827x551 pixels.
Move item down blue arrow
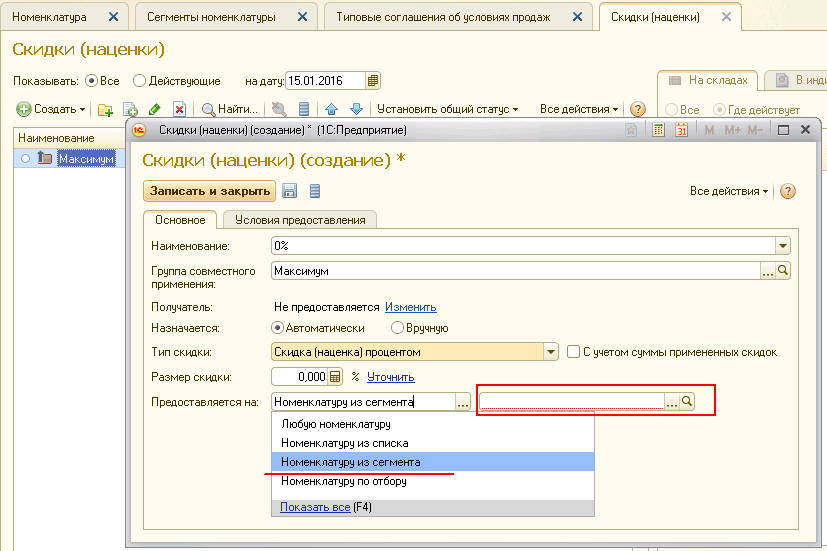(x=357, y=110)
